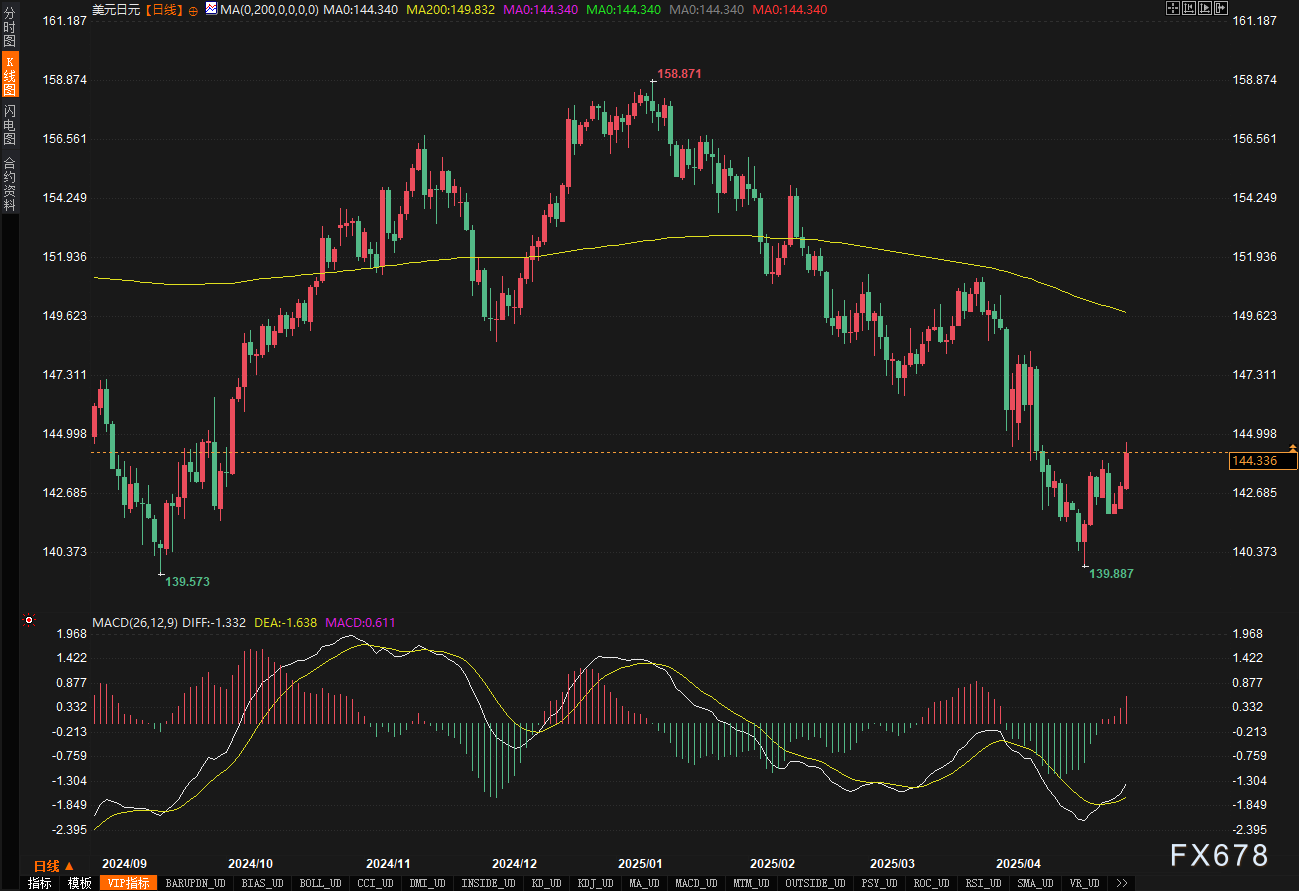Screen dimensions: 1299x891
Task: Choose the BOLL_UD indicator
Action: click(x=320, y=883)
